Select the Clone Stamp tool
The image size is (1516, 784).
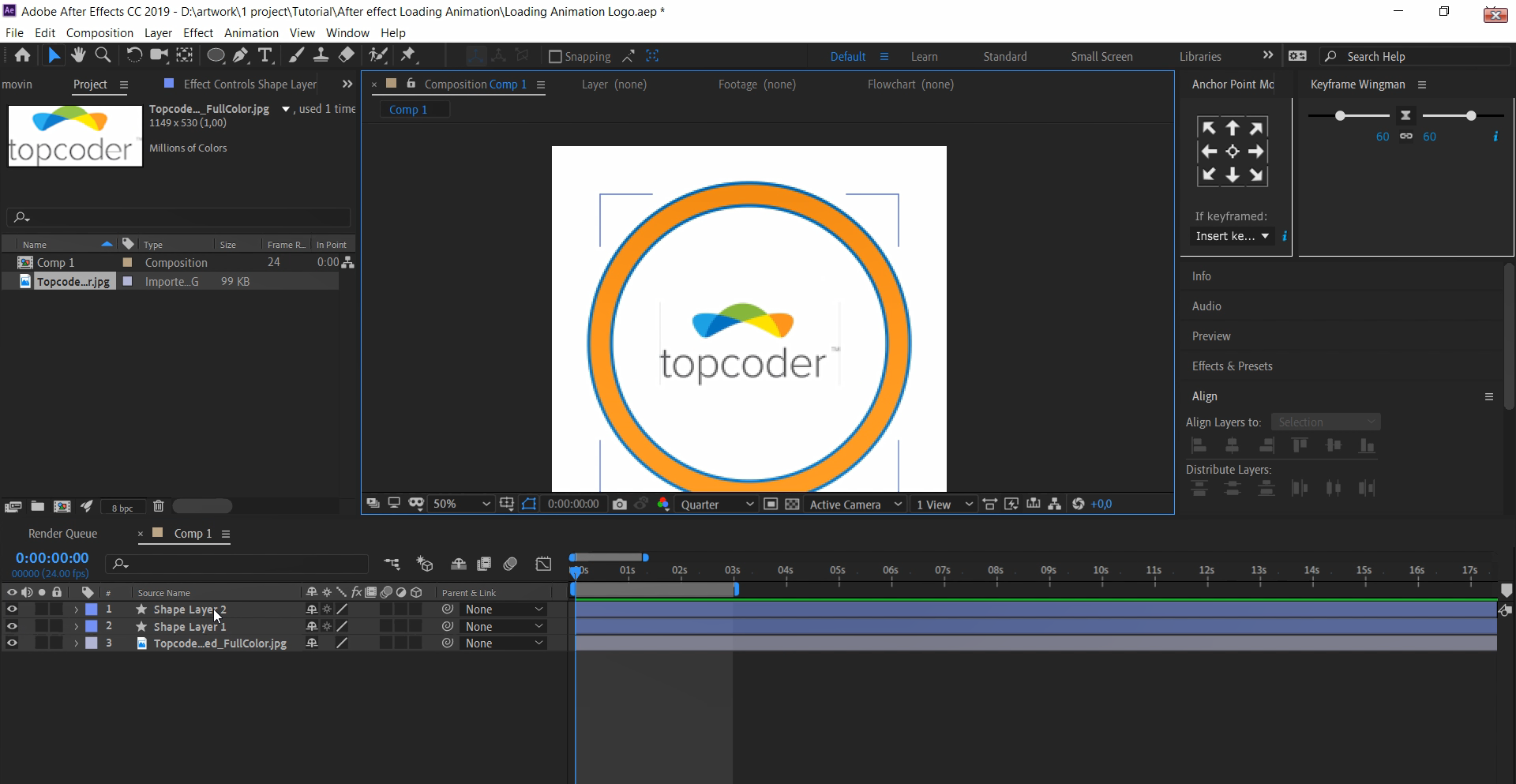tap(321, 55)
